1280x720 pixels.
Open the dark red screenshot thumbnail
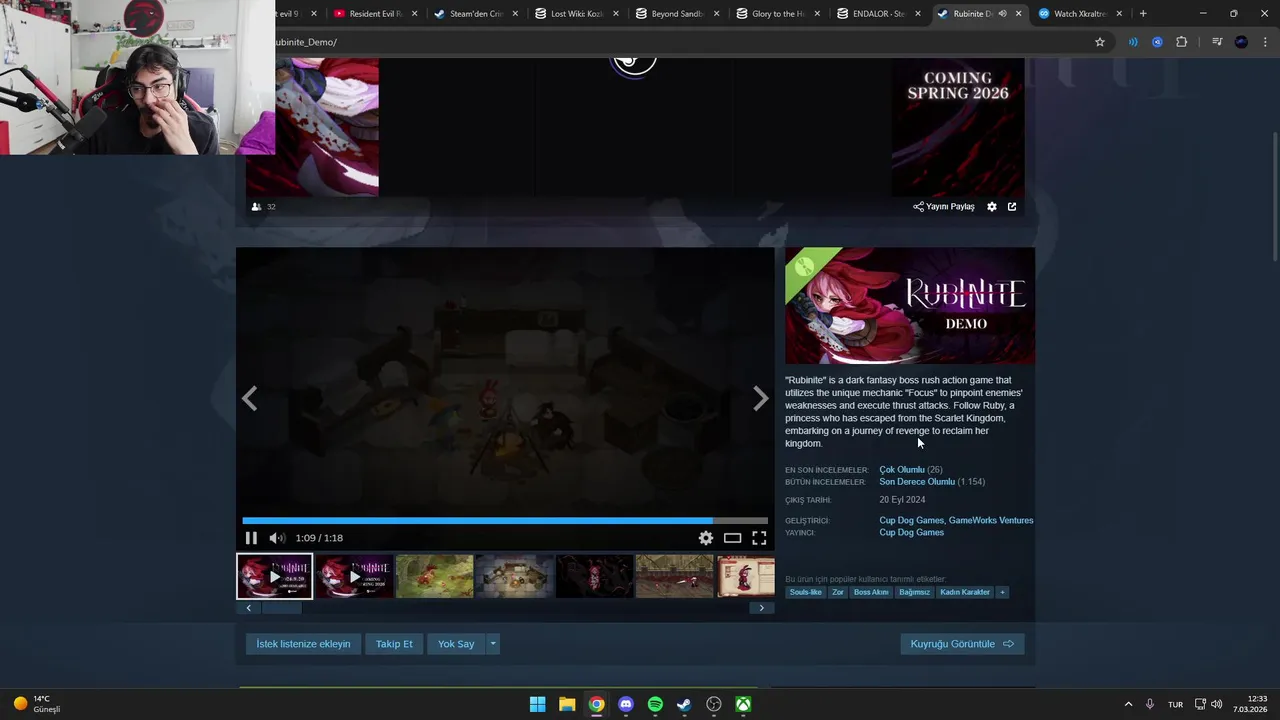tap(594, 577)
